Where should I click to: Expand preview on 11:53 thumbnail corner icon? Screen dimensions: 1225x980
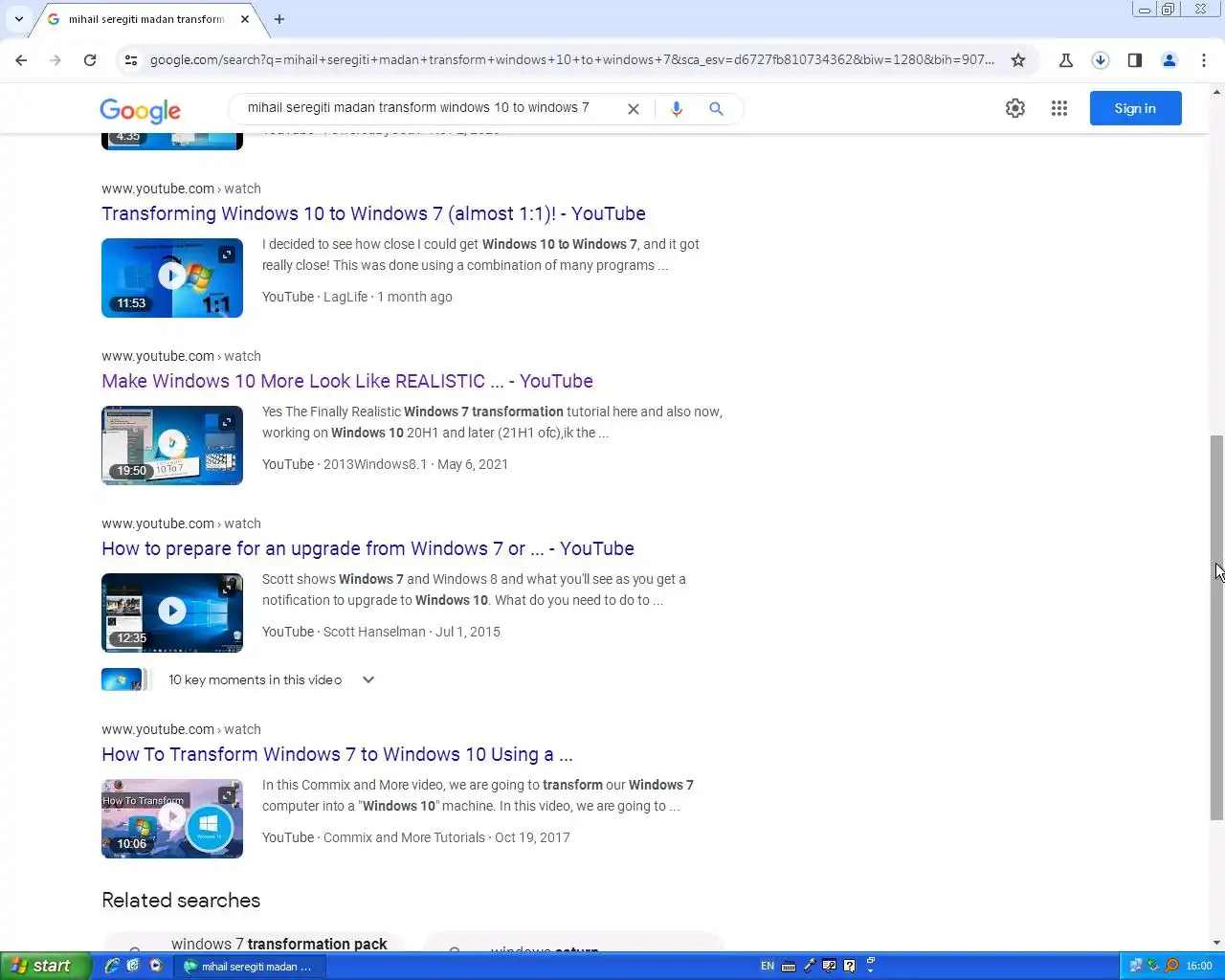(227, 255)
